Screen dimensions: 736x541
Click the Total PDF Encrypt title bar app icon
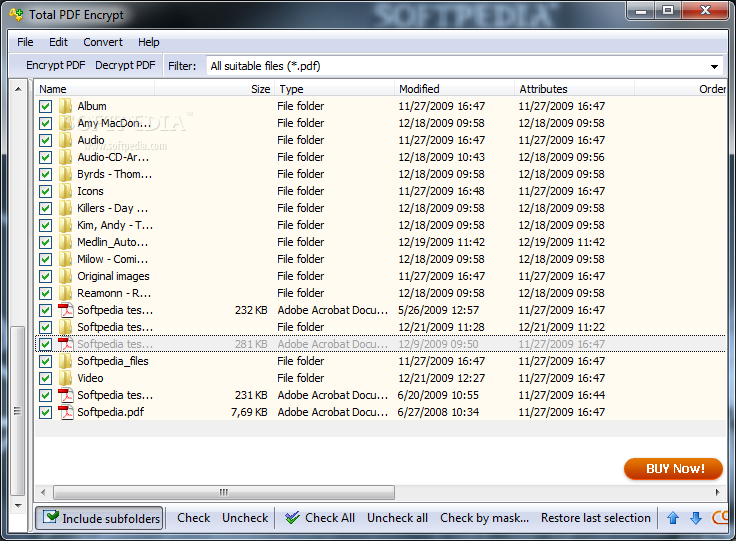pos(16,15)
